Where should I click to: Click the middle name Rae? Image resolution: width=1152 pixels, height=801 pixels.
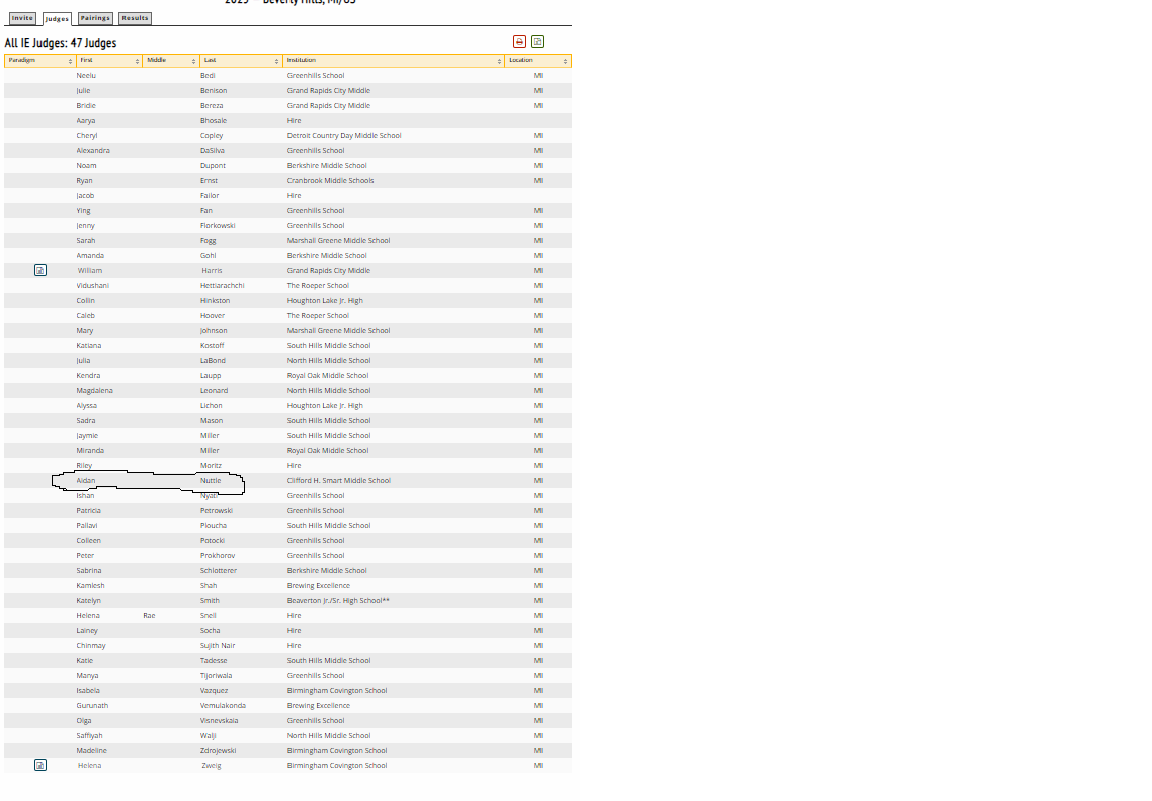[149, 616]
